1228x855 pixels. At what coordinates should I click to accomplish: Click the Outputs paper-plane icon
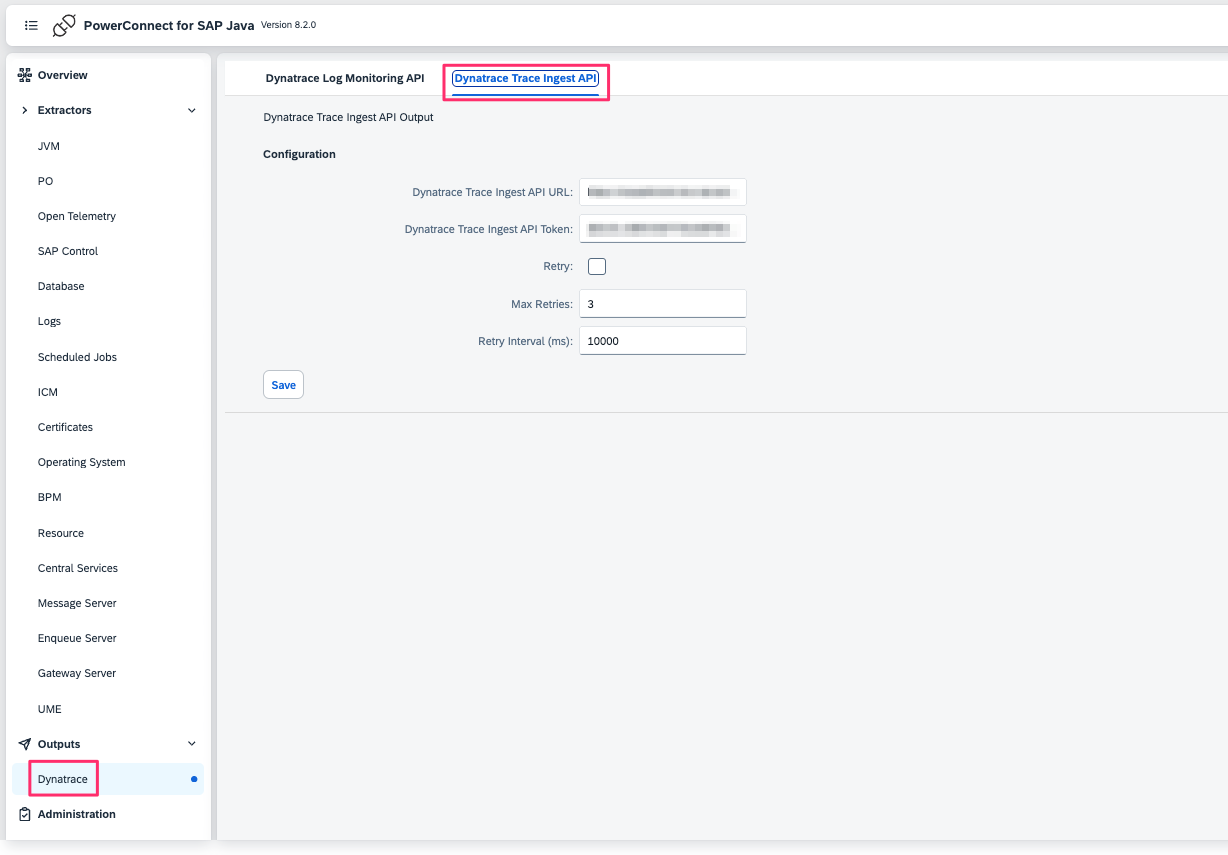[x=23, y=743]
